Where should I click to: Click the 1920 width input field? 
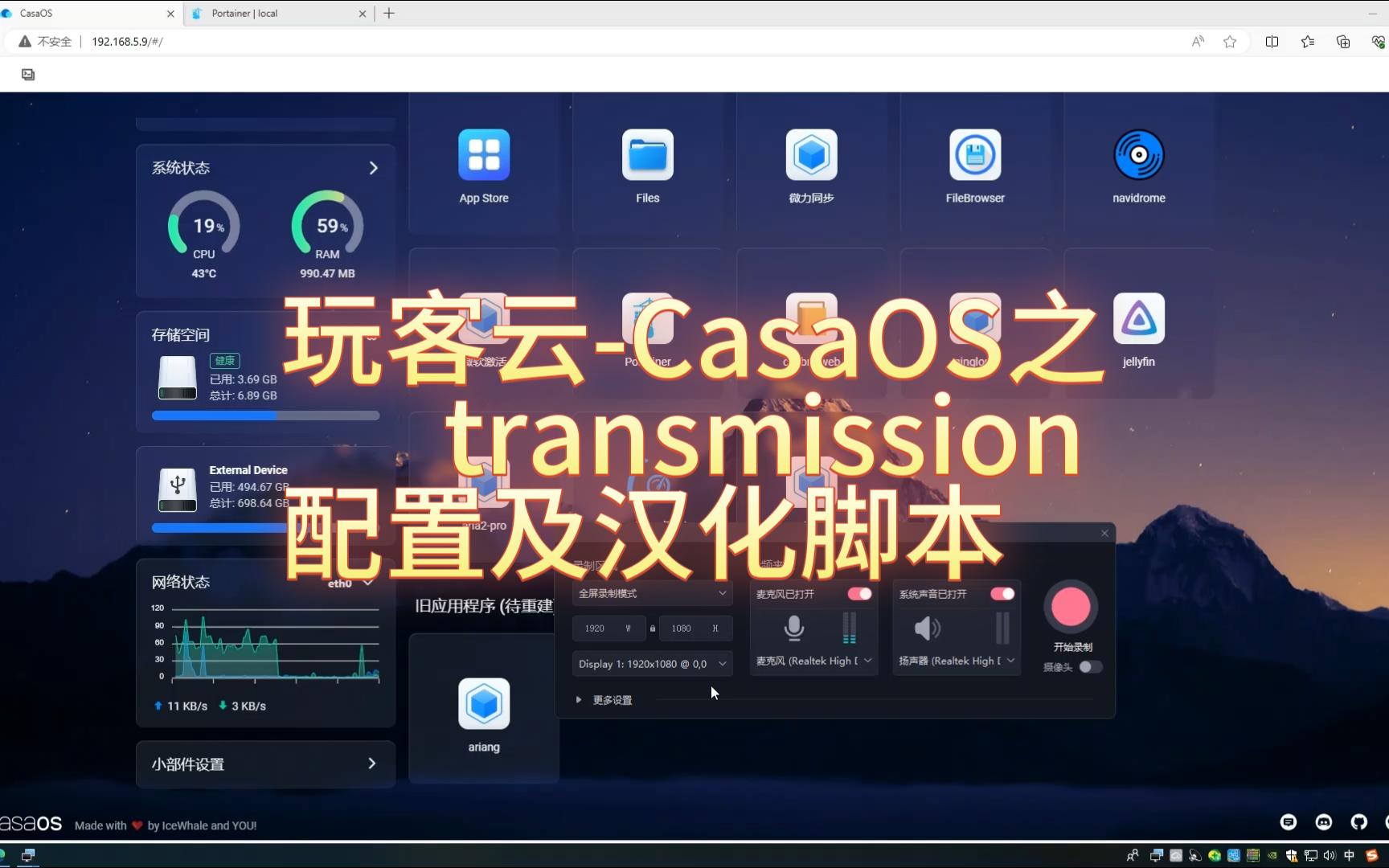coord(608,628)
